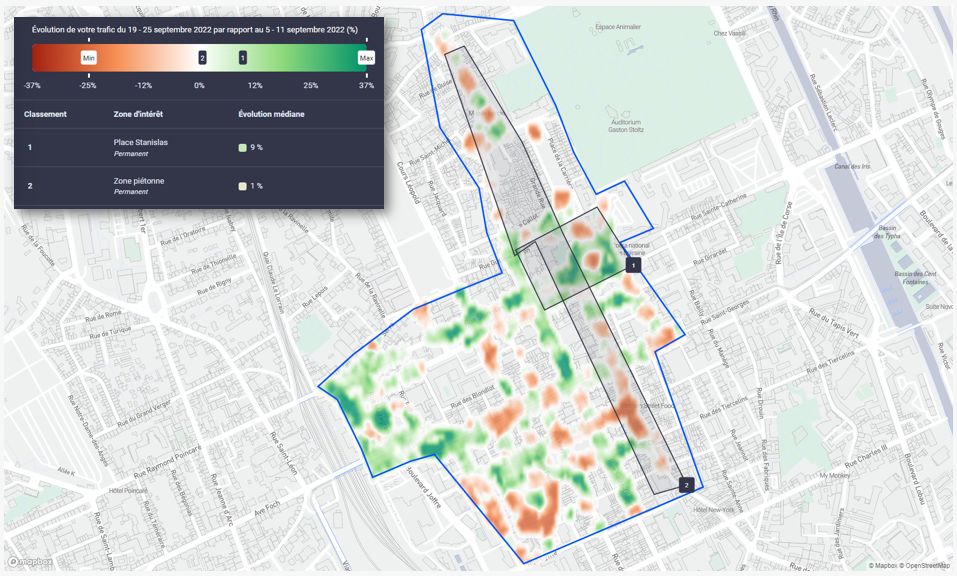Click the Rue de Rome street label
This screenshot has height=576, width=957.
(103, 315)
